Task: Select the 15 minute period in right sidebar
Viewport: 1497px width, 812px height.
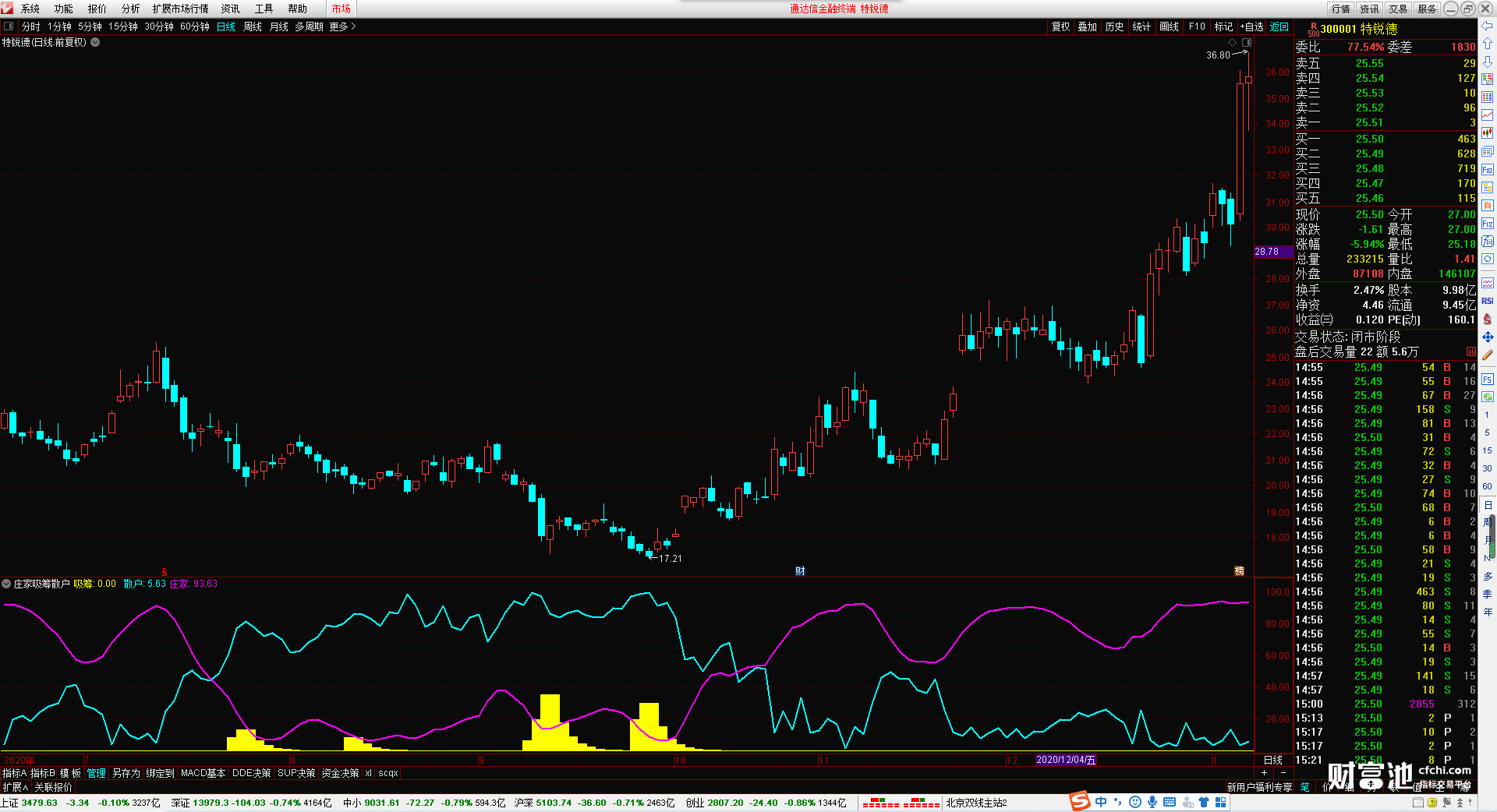Action: pyautogui.click(x=1487, y=450)
